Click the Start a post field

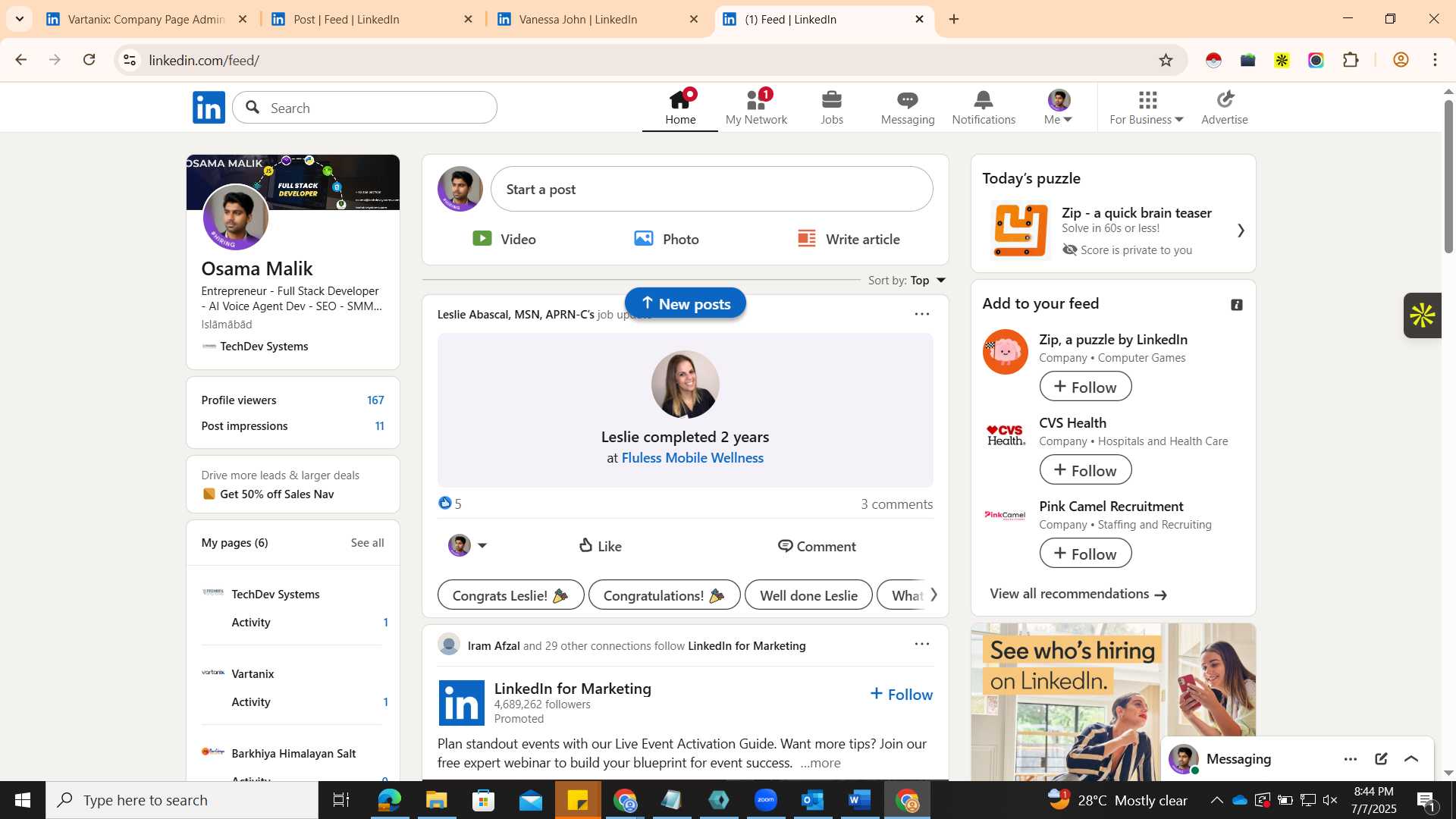pos(711,189)
